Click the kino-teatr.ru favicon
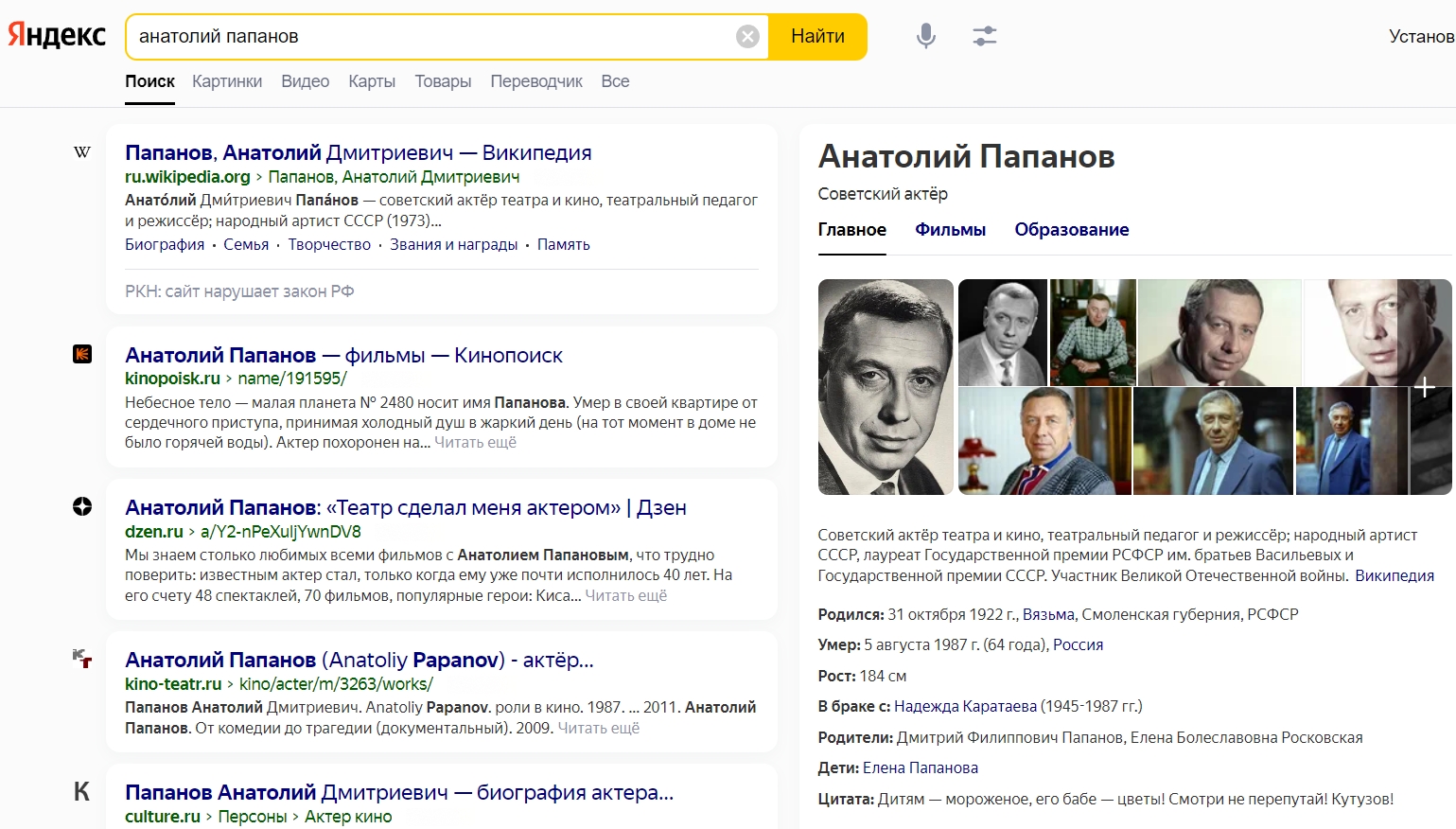Image resolution: width=1456 pixels, height=829 pixels. tap(82, 659)
